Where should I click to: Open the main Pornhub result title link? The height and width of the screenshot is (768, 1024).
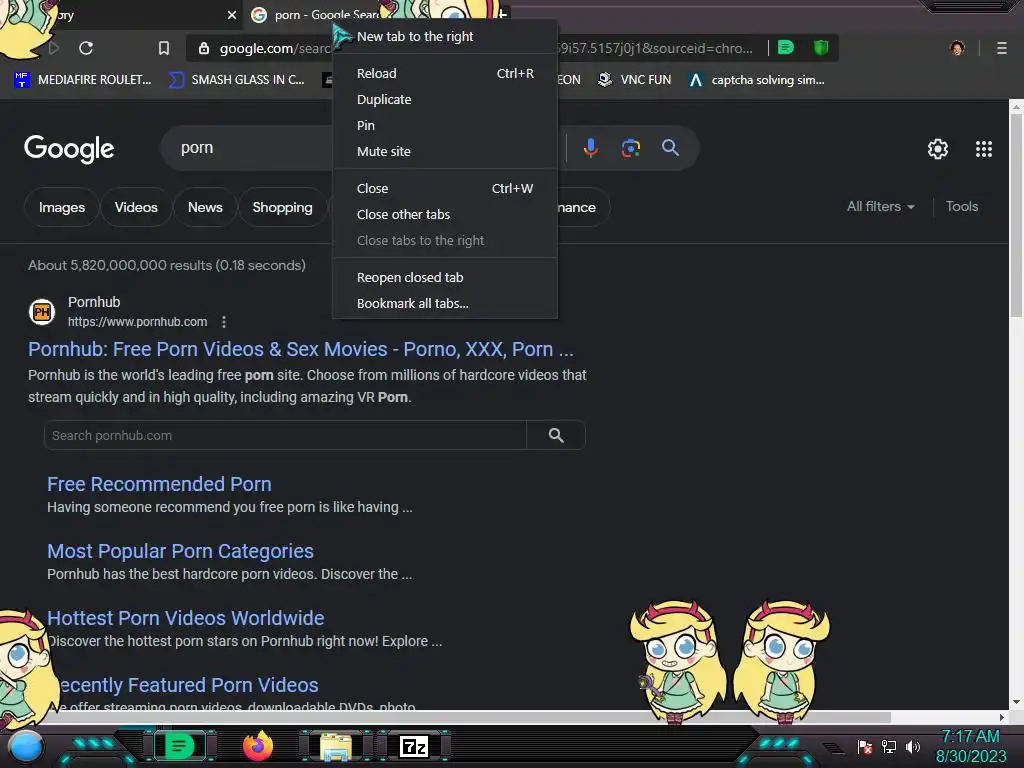click(x=300, y=349)
